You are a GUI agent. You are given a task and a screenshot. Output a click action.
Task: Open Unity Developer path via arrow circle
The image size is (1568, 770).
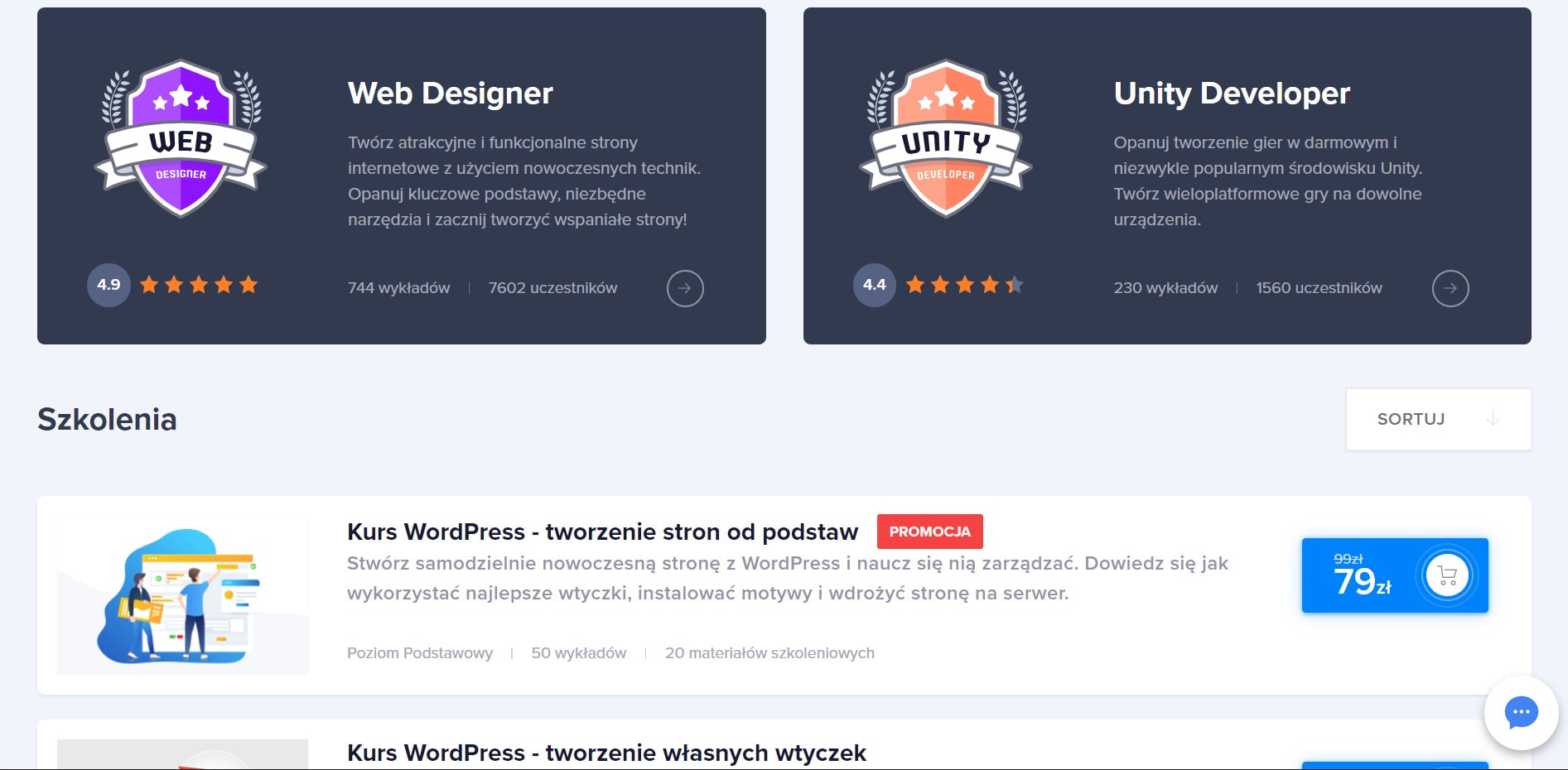[x=1450, y=288]
